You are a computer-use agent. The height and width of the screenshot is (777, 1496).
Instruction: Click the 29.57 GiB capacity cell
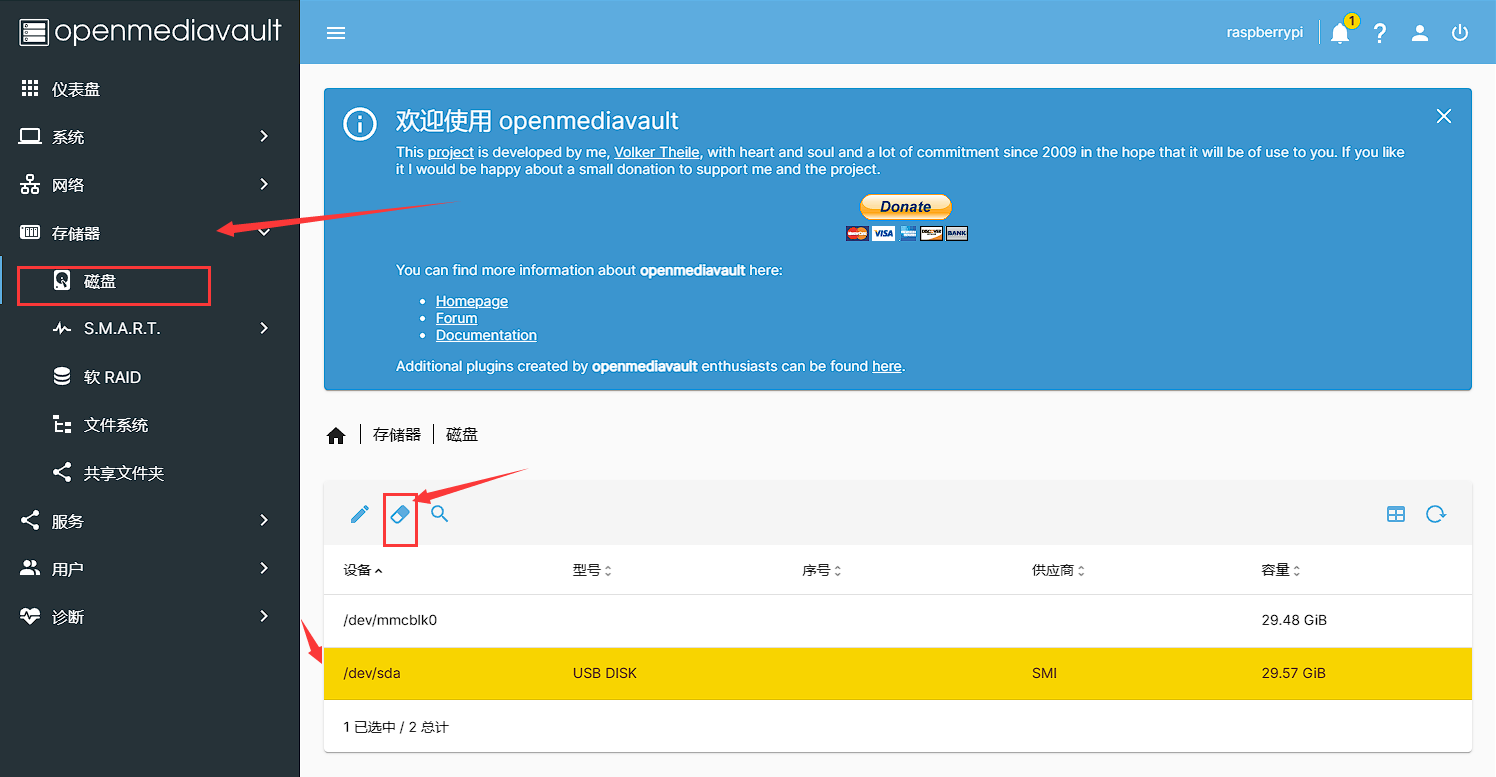tap(1294, 673)
